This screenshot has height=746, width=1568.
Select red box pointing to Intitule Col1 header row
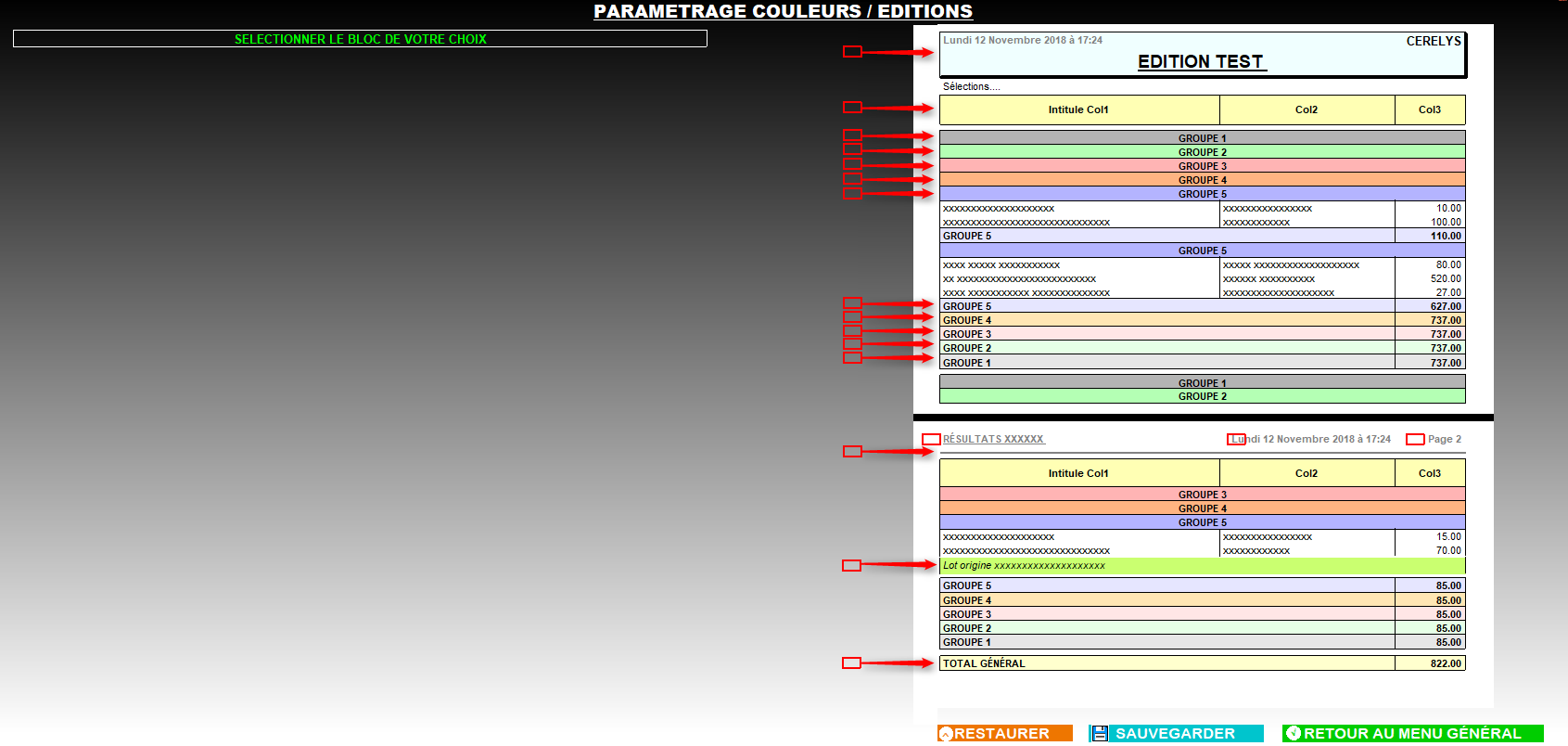852,108
